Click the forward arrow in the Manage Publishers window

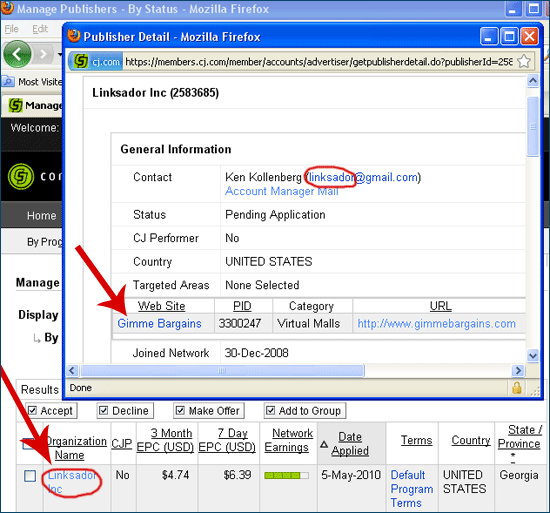pyautogui.click(x=43, y=54)
